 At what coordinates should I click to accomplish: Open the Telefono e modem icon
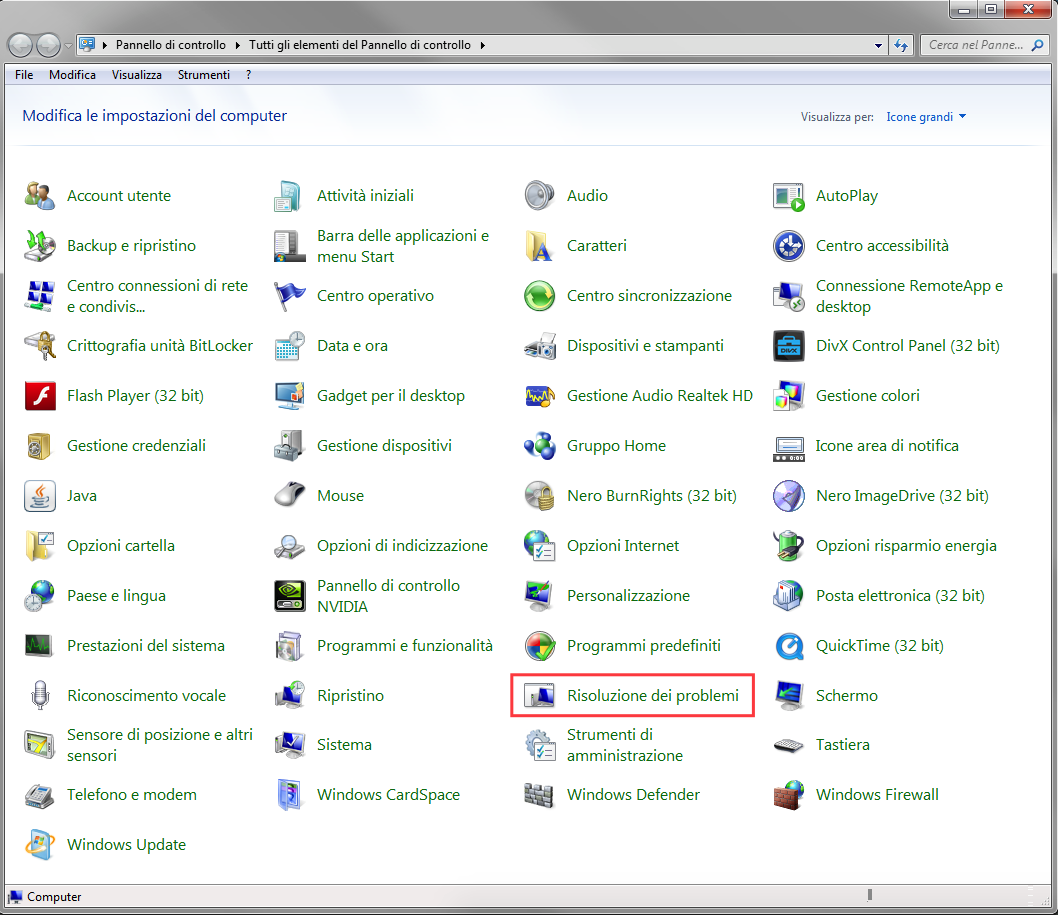coord(39,794)
